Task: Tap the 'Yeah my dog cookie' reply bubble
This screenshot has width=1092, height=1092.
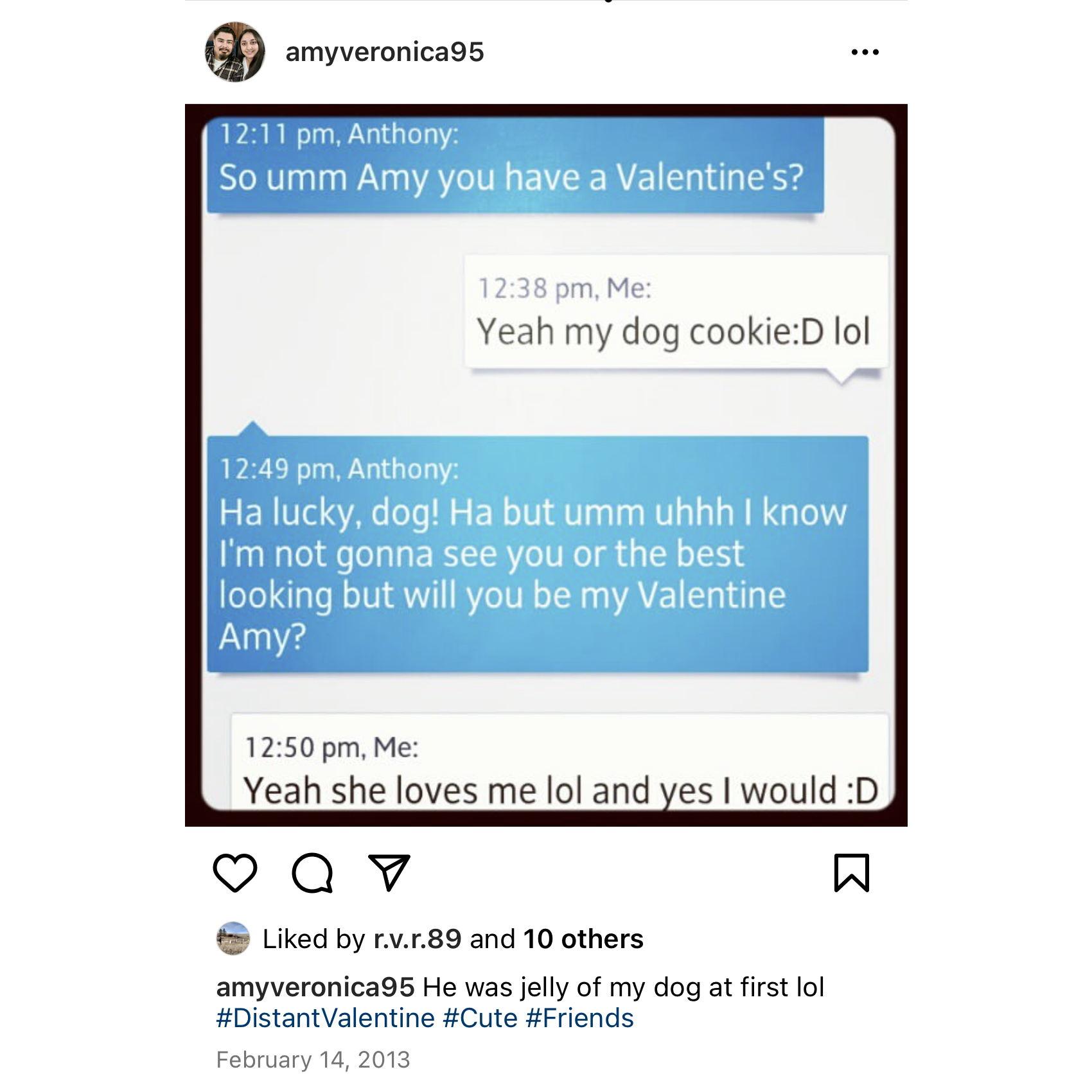Action: [x=676, y=312]
